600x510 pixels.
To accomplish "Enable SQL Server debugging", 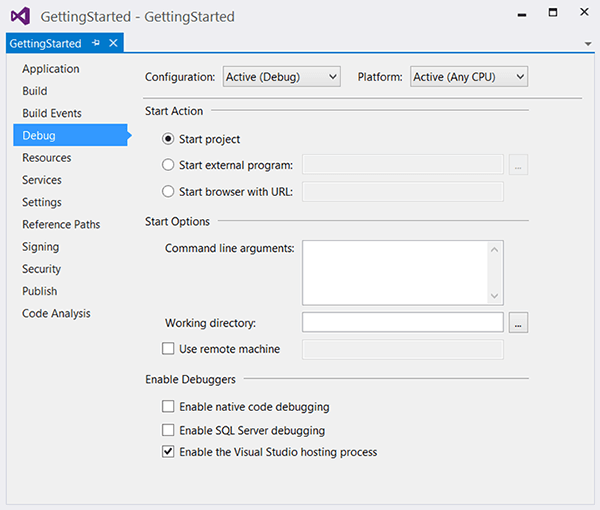I will [168, 430].
